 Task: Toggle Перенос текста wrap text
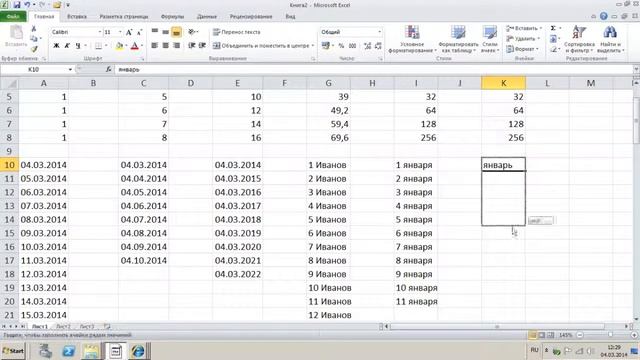237,32
